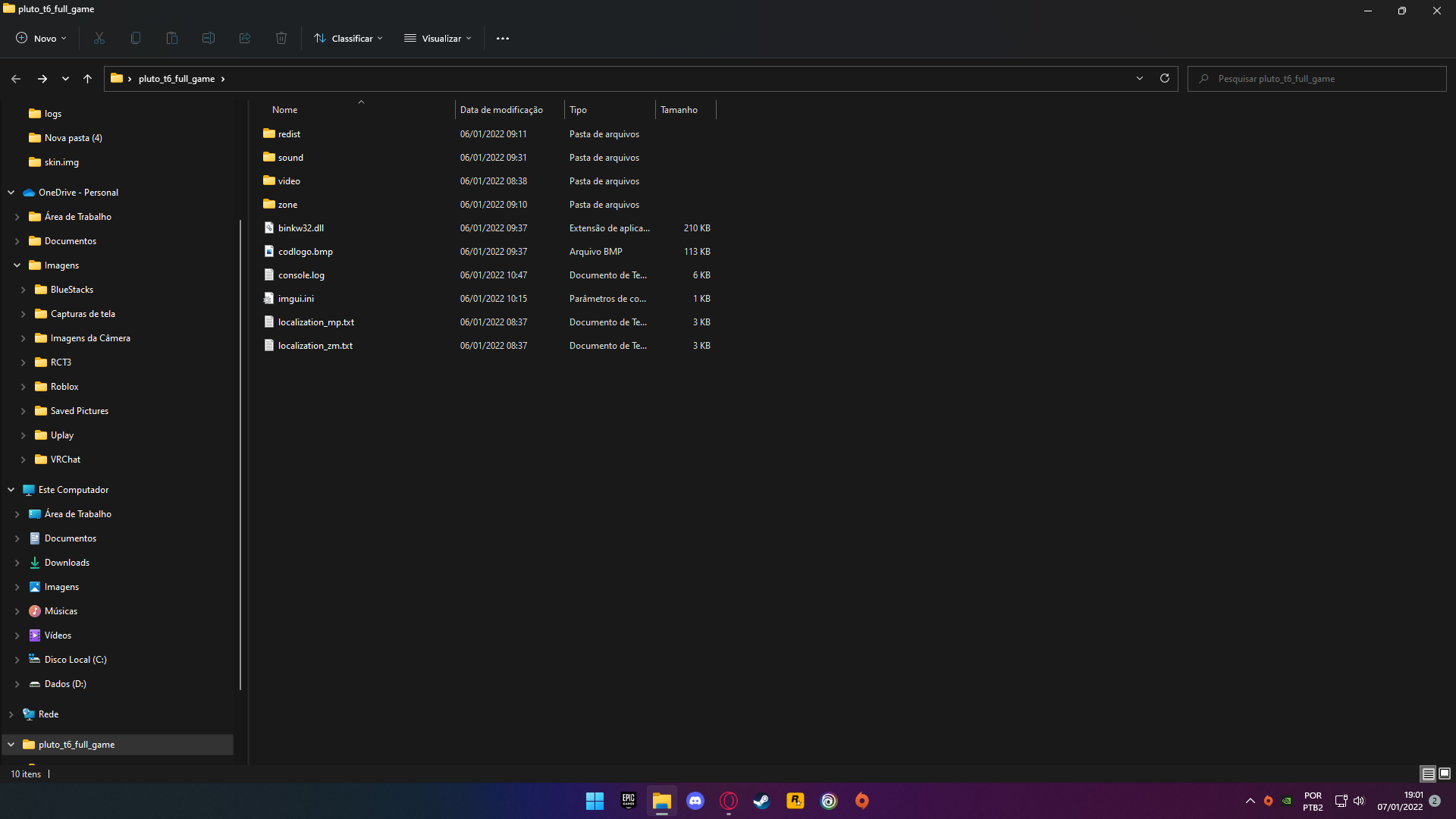1456x819 pixels.
Task: Open VRChat folder in navigation pane
Action: click(x=65, y=460)
